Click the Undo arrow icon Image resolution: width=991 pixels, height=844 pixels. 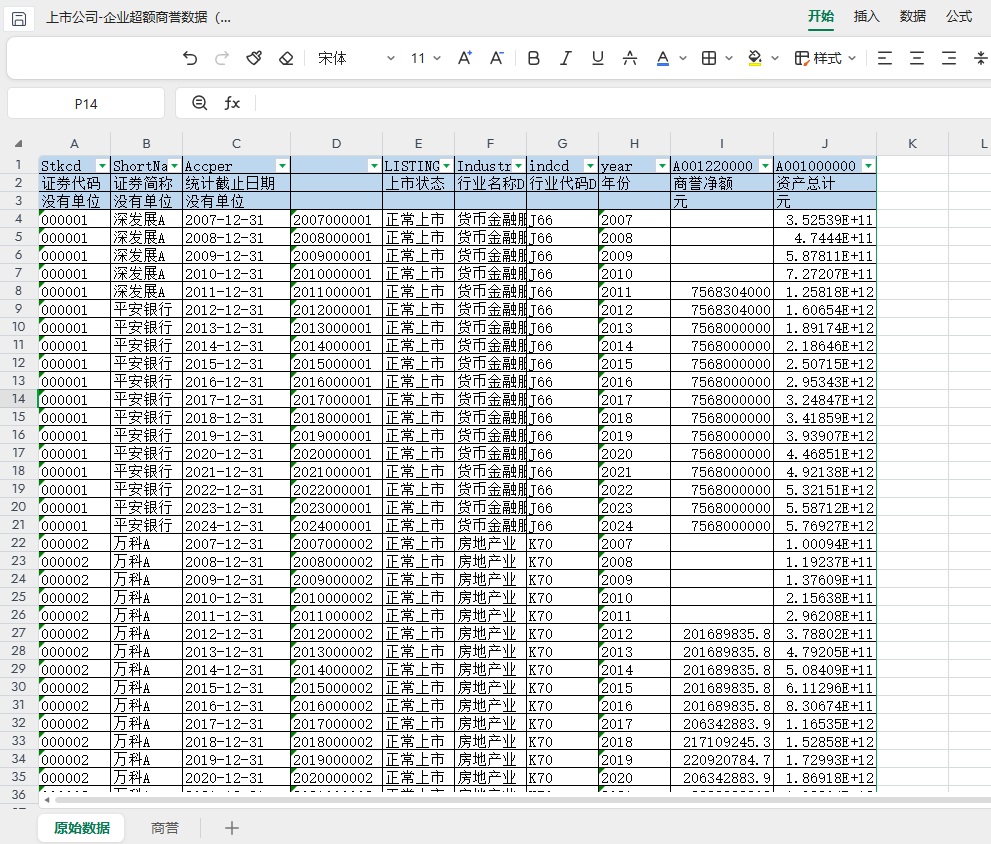coord(190,59)
